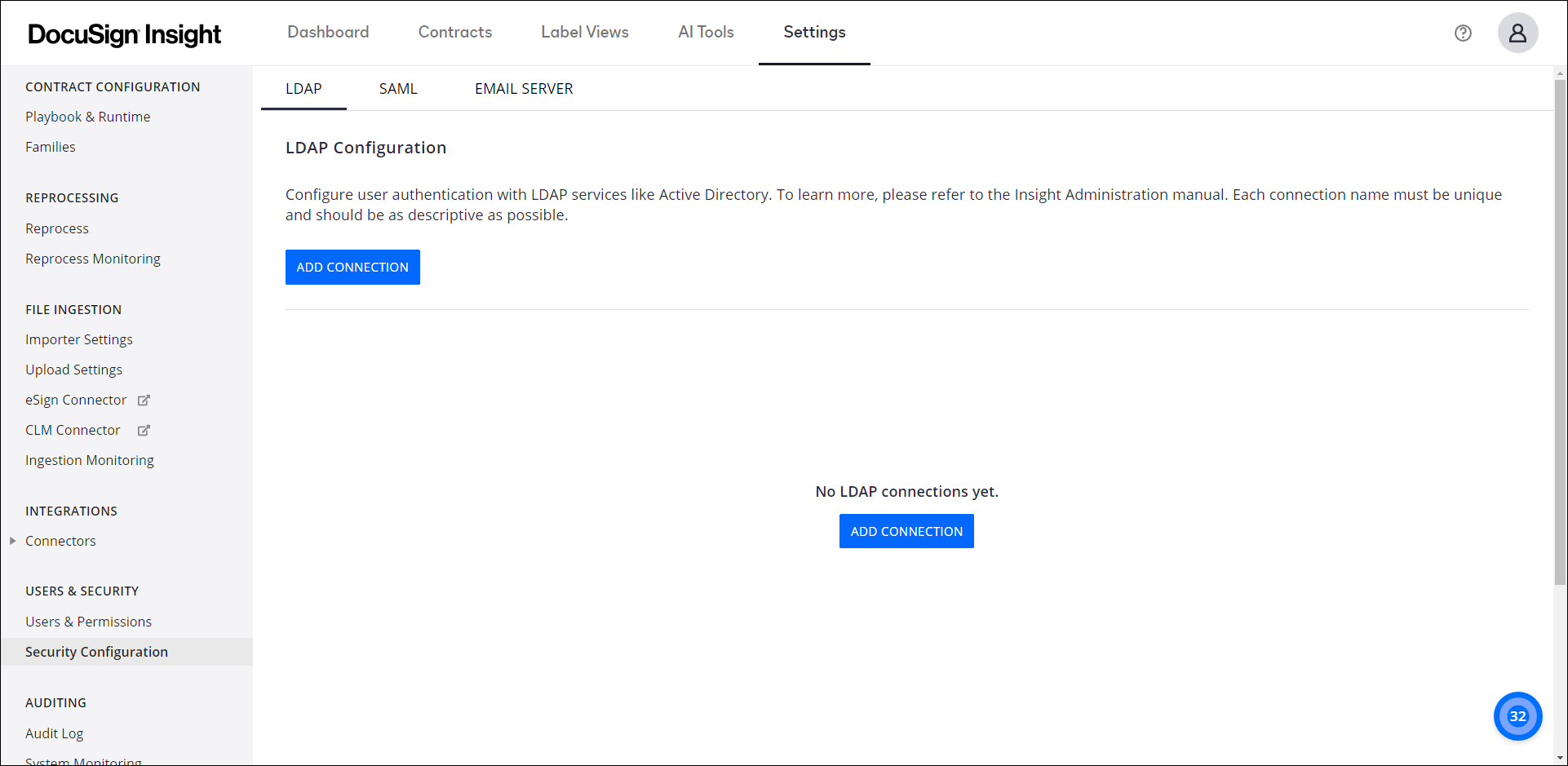
Task: Click the scrollbar down arrow icon
Action: tap(1559, 759)
